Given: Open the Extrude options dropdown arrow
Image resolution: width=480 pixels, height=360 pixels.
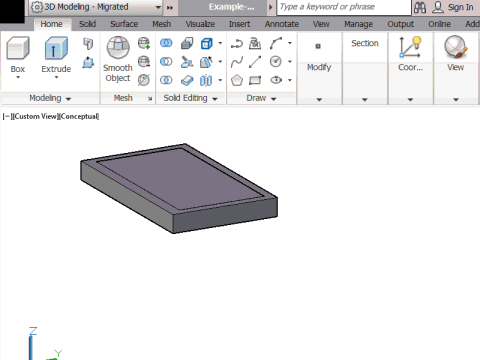Looking at the screenshot, I should click(56, 78).
